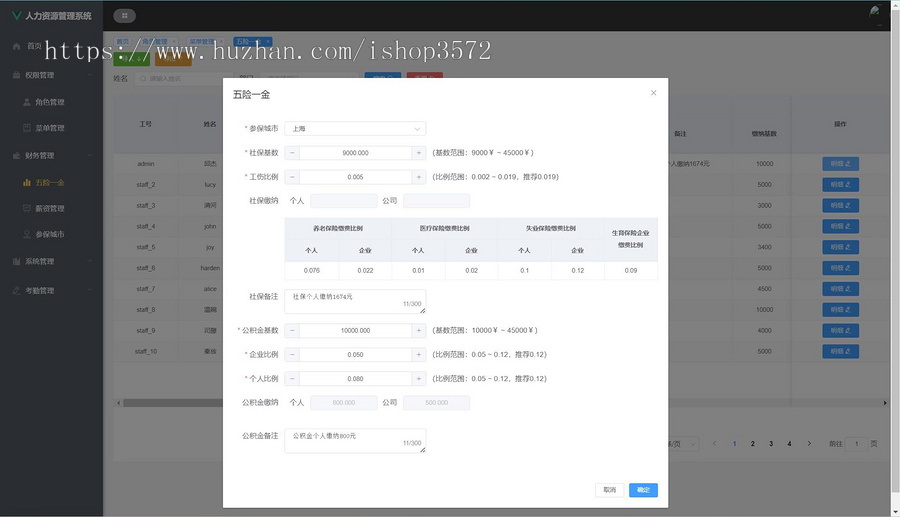This screenshot has height=517, width=900.
Task: Click the next page arrow in pagination
Action: (x=809, y=444)
